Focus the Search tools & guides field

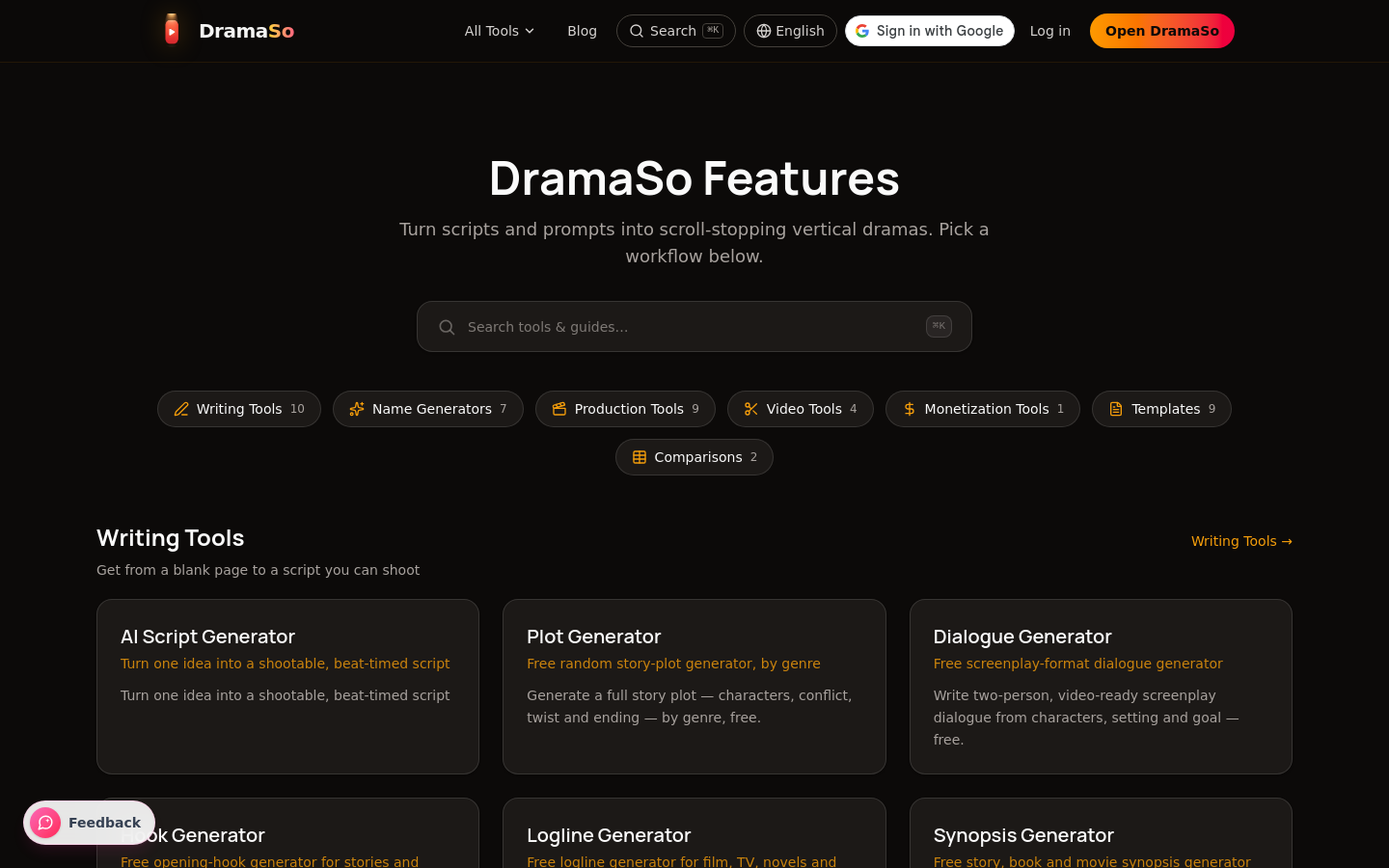(694, 327)
